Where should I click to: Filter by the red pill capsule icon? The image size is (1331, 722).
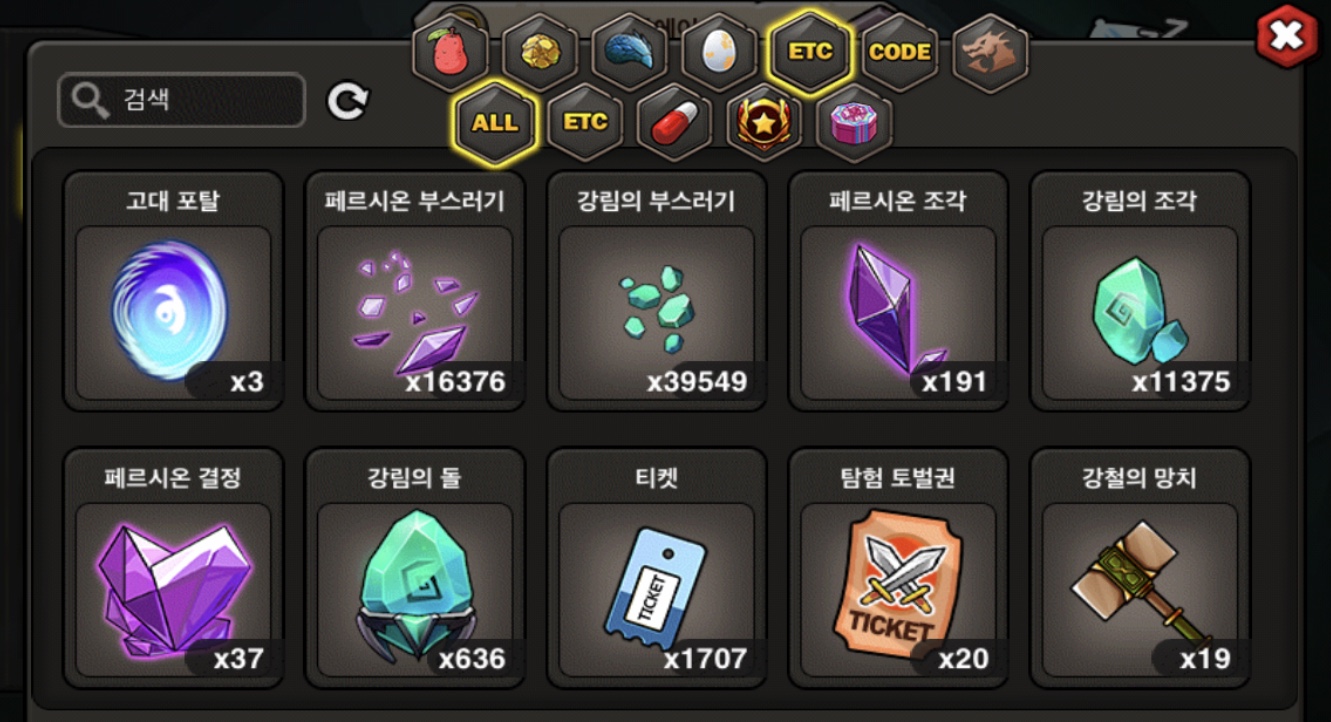point(675,123)
